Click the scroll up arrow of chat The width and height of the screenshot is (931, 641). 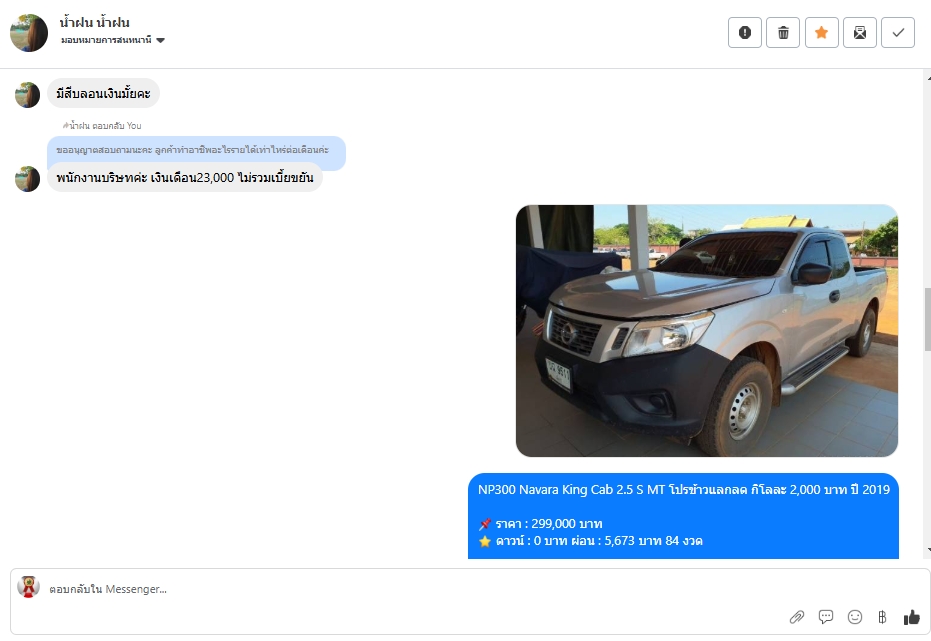click(927, 77)
